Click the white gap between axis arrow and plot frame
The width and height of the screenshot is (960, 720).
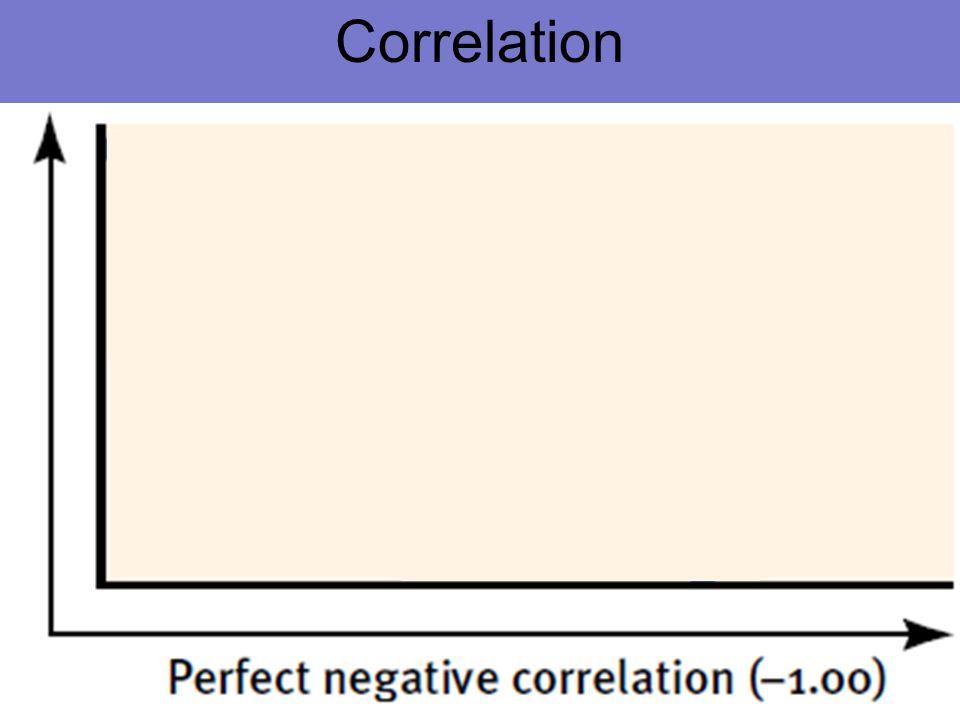[x=75, y=367]
